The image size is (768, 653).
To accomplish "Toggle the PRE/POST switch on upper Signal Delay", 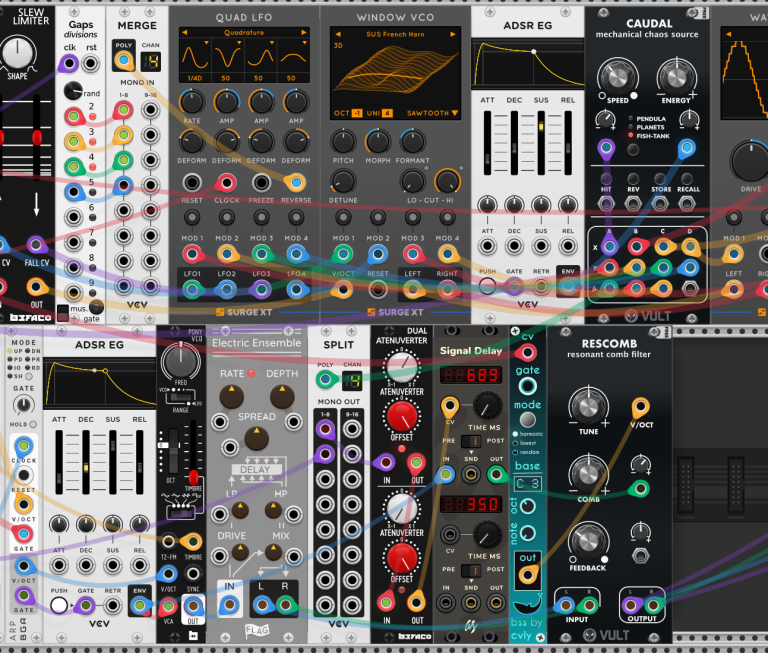I will [471, 441].
